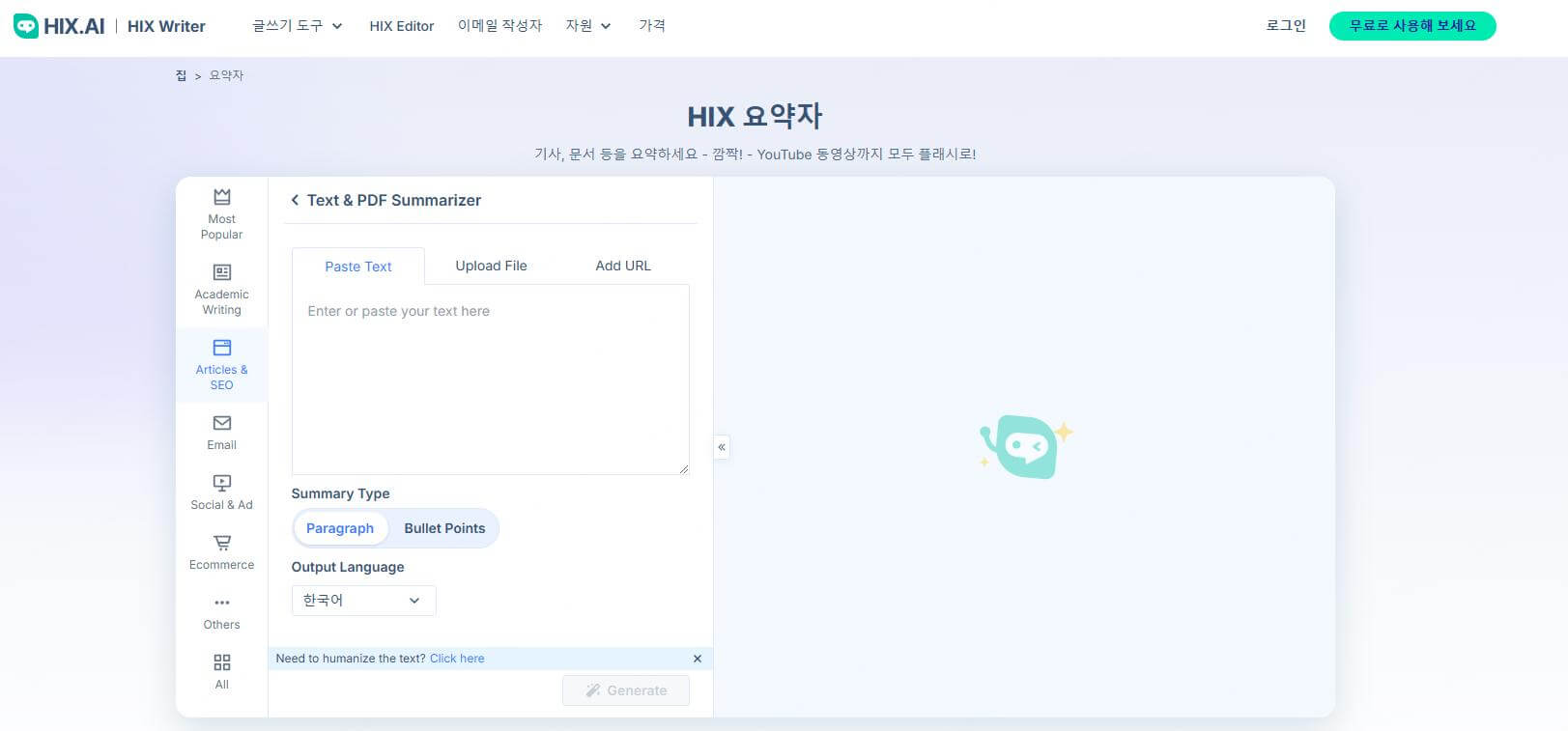Open HIX Editor from the top menu
The height and width of the screenshot is (731, 1568).
pyautogui.click(x=402, y=26)
